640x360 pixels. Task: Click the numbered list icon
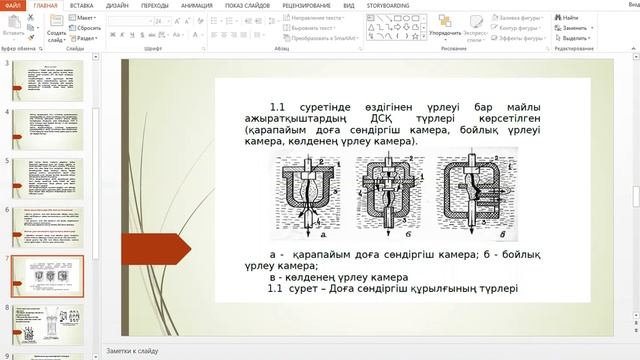tap(229, 21)
